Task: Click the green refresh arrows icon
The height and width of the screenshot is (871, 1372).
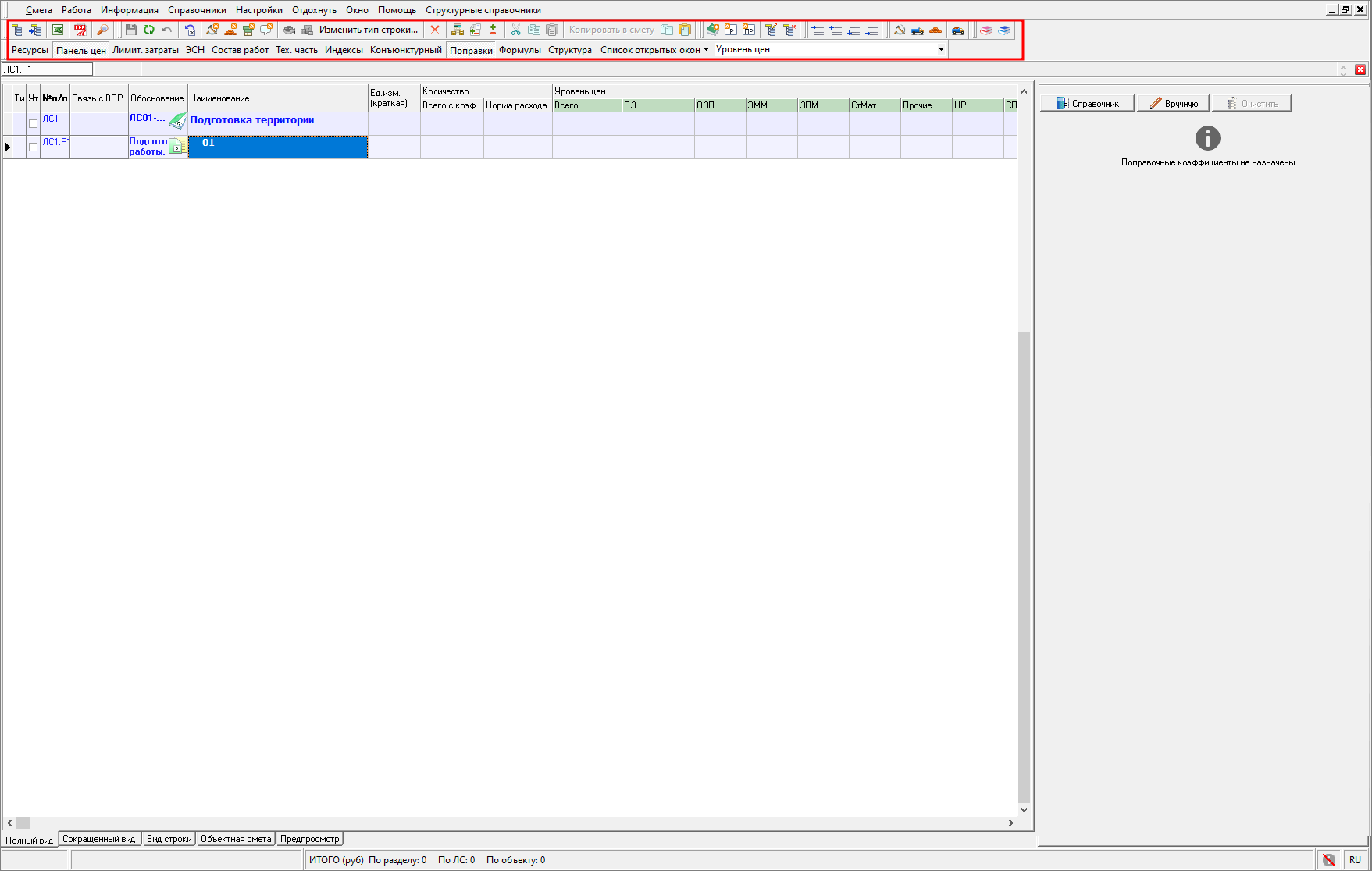Action: [x=148, y=30]
